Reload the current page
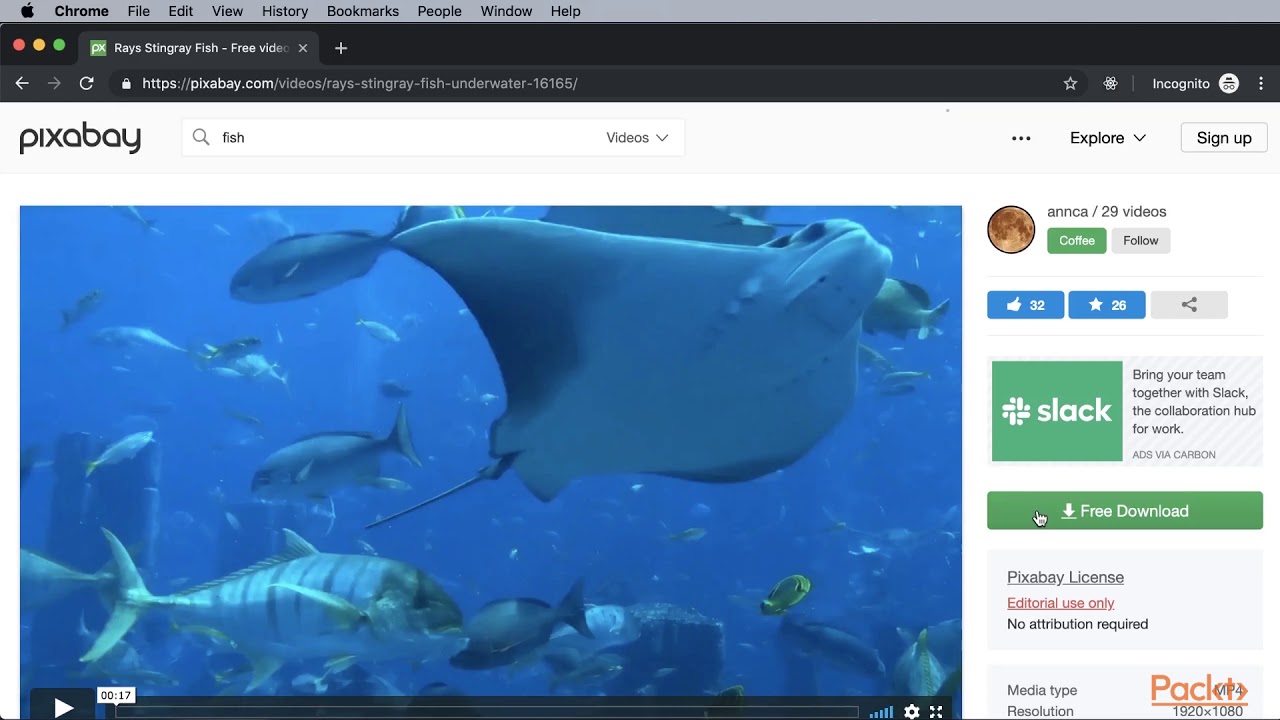This screenshot has width=1280, height=720. pos(86,84)
